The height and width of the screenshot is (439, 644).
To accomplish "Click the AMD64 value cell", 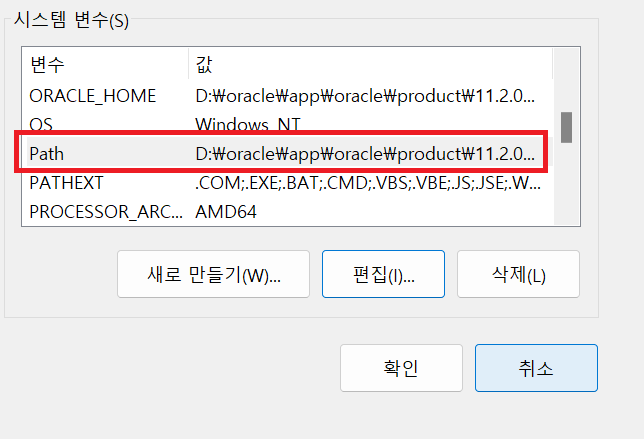I will 226,212.
